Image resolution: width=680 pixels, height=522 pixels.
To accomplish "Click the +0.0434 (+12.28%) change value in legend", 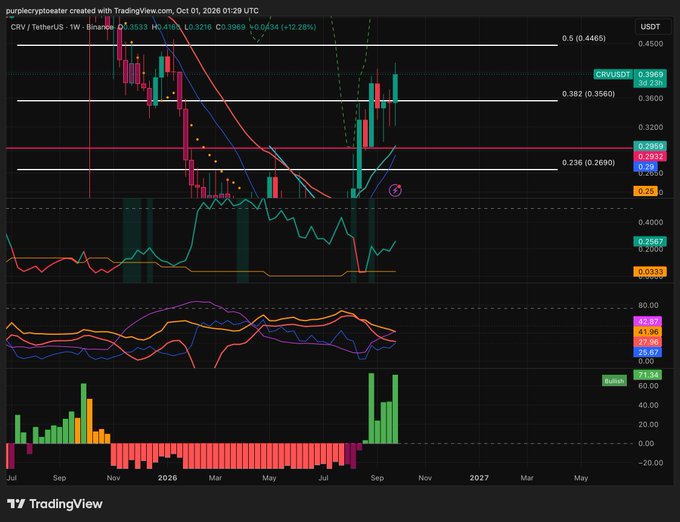I will (284, 27).
